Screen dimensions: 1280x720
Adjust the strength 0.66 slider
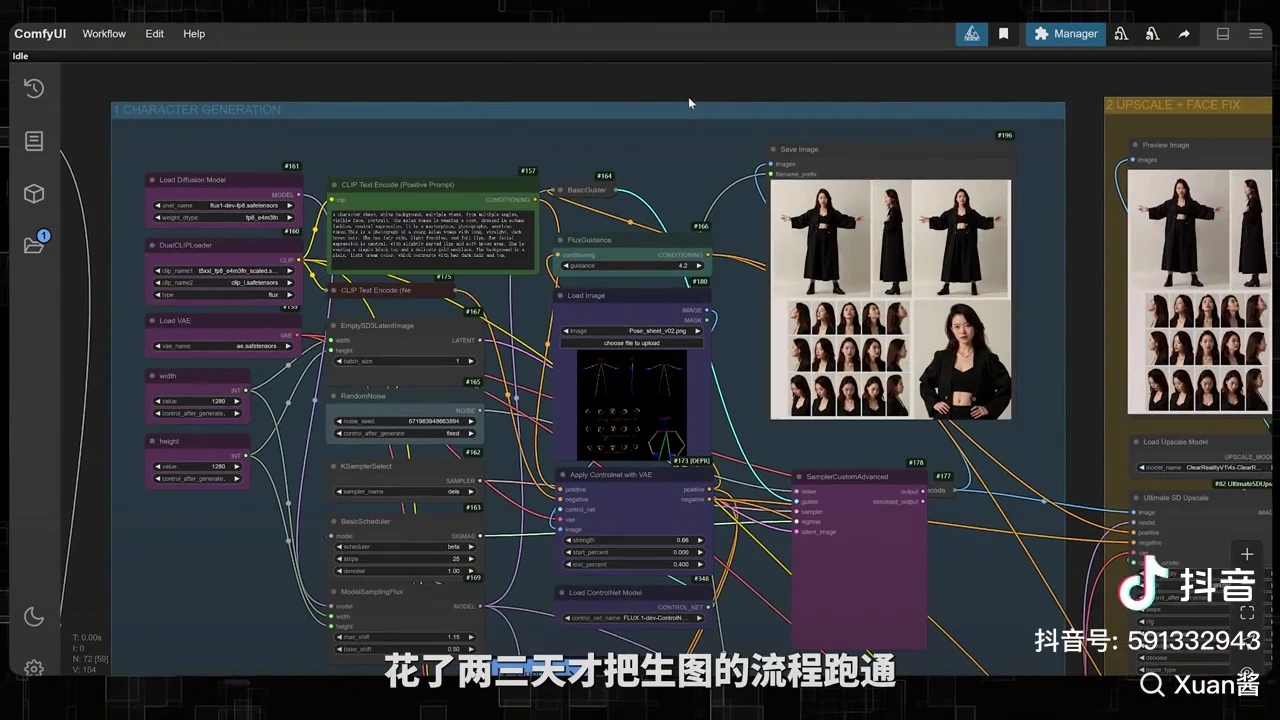pos(633,540)
